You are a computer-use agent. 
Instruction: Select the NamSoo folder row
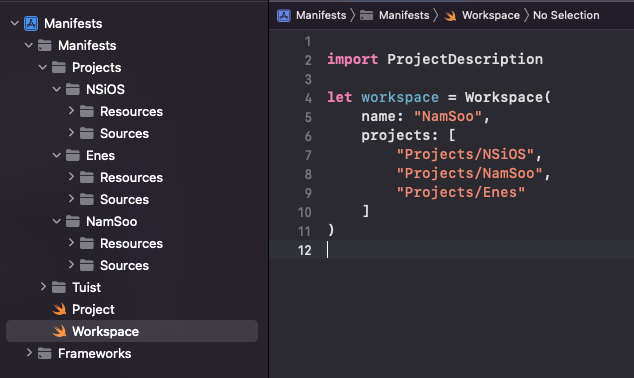[x=132, y=221]
